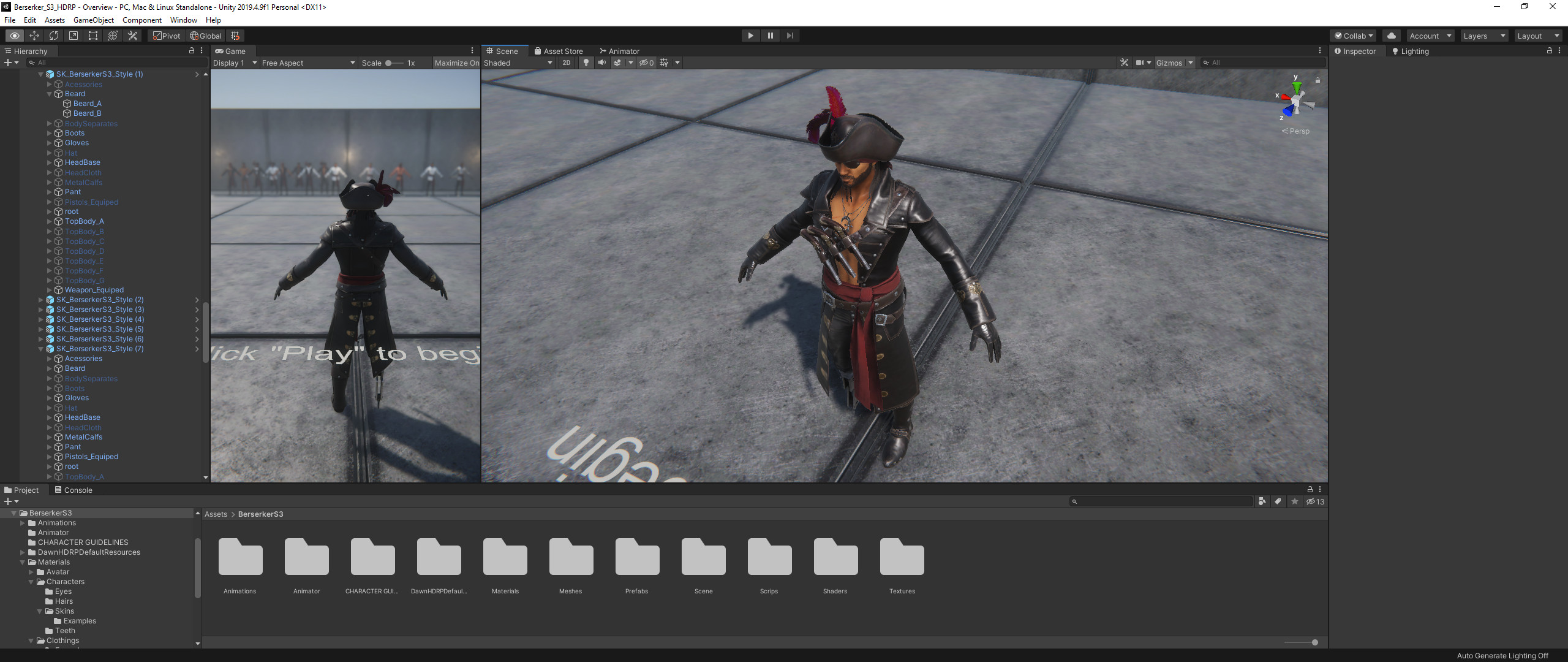Select the Rect Transform tool
Image resolution: width=1568 pixels, height=662 pixels.
(x=93, y=36)
